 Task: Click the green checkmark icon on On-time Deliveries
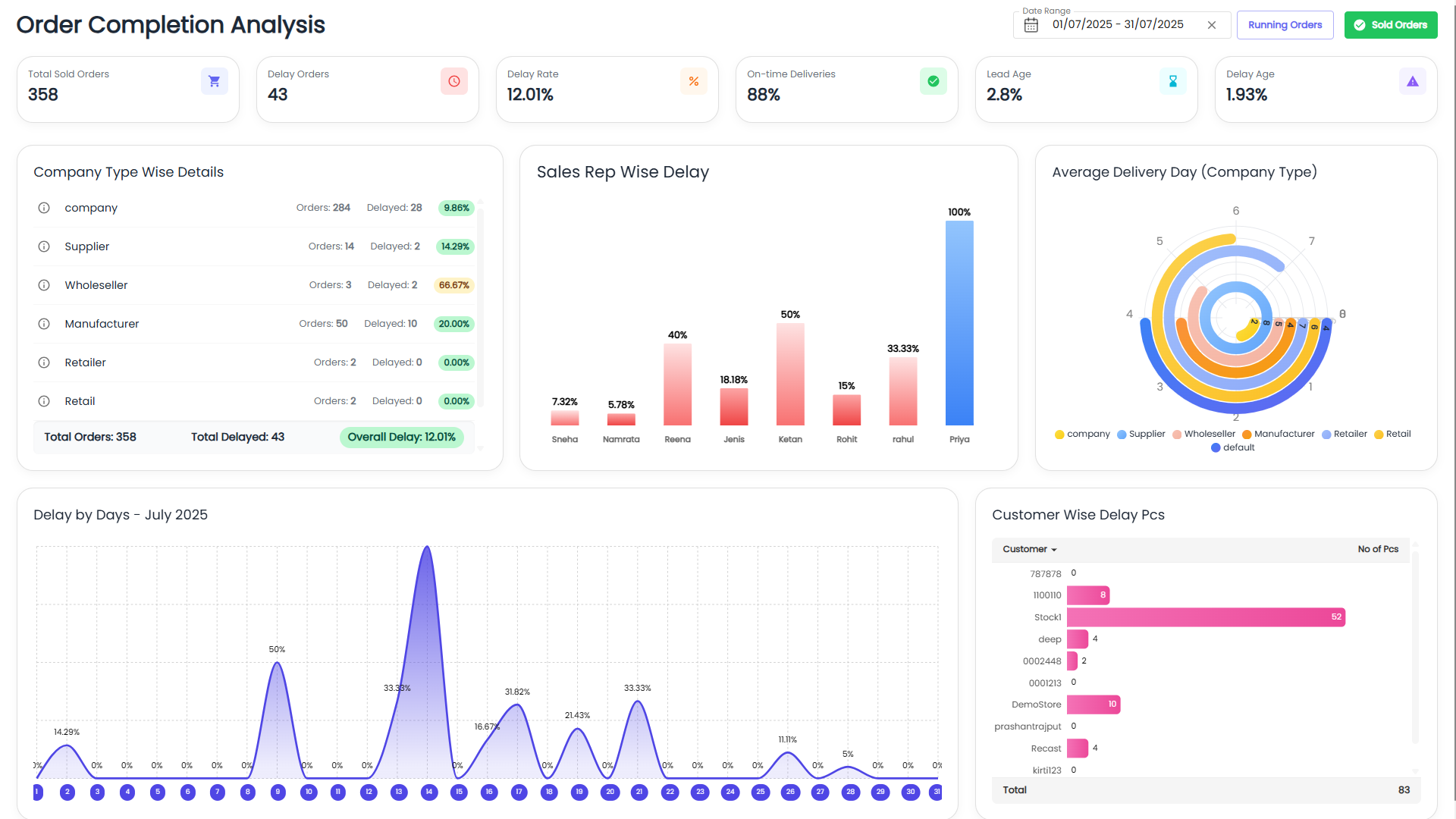[933, 81]
